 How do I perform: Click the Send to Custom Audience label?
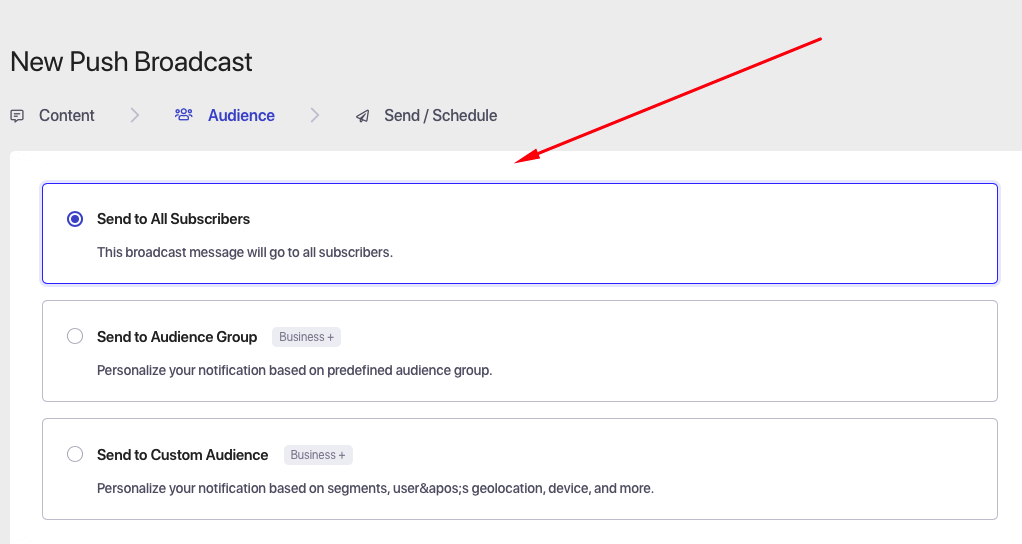182,455
